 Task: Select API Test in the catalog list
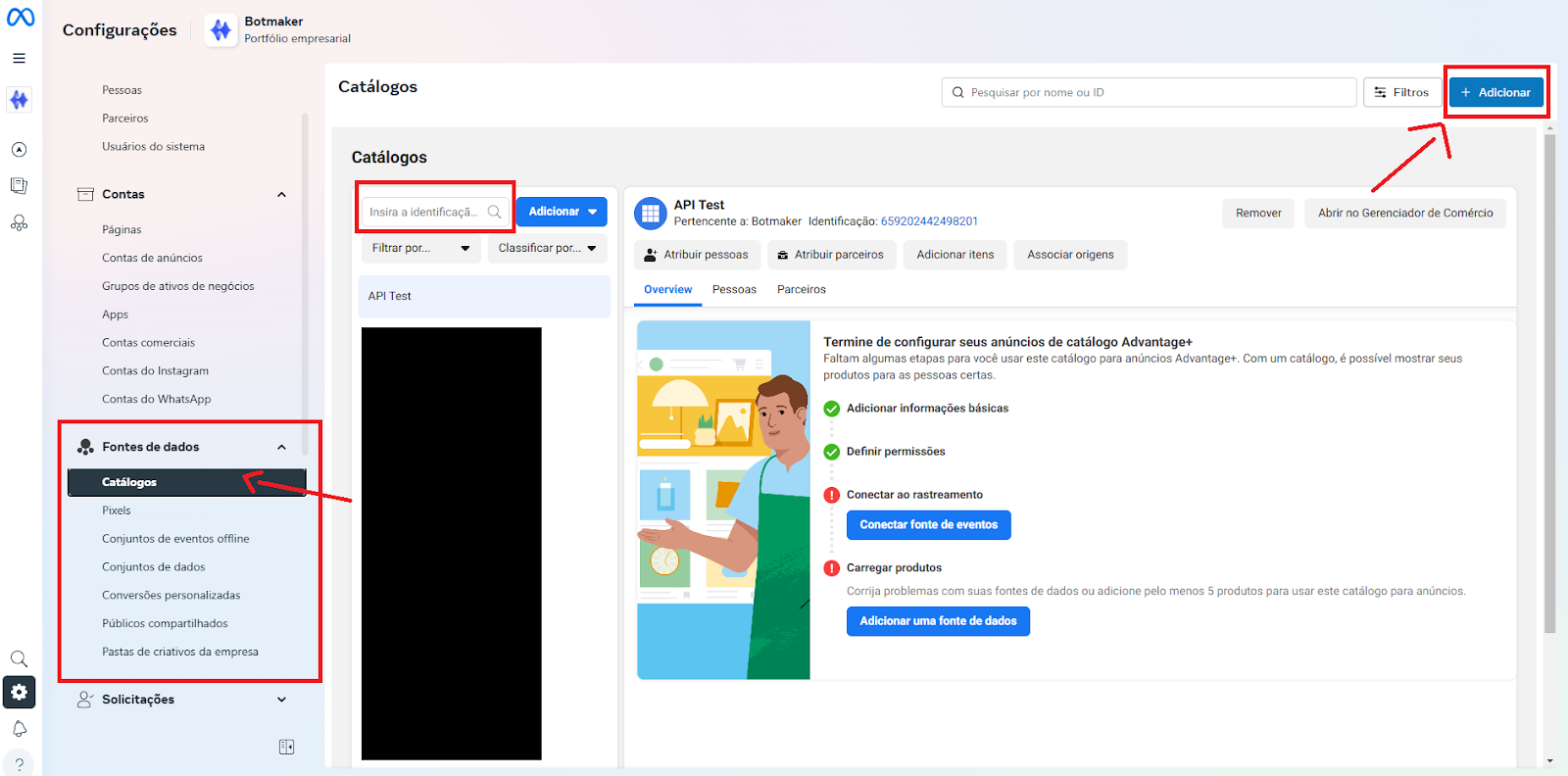point(484,296)
